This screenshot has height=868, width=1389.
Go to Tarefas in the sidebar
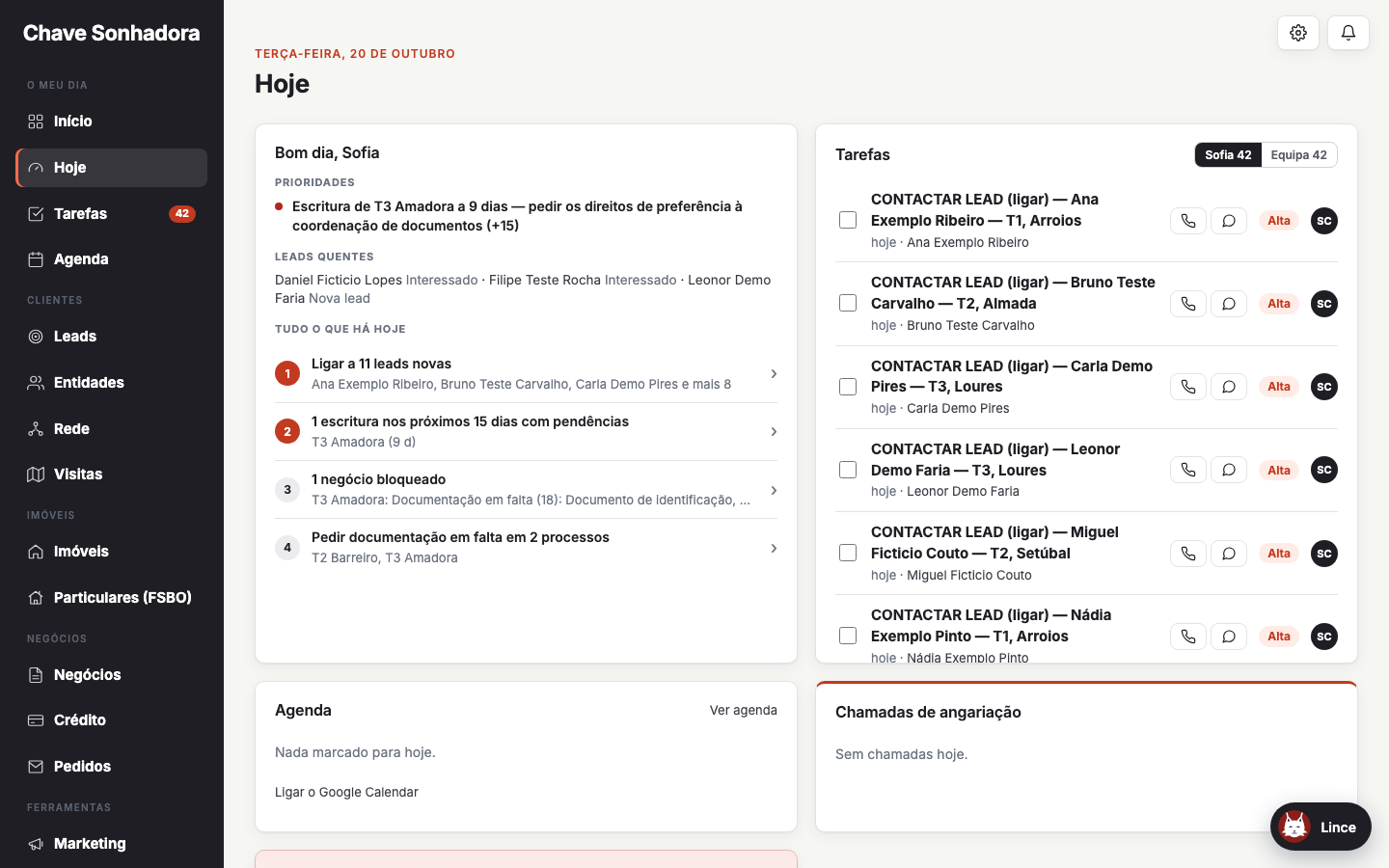click(112, 213)
